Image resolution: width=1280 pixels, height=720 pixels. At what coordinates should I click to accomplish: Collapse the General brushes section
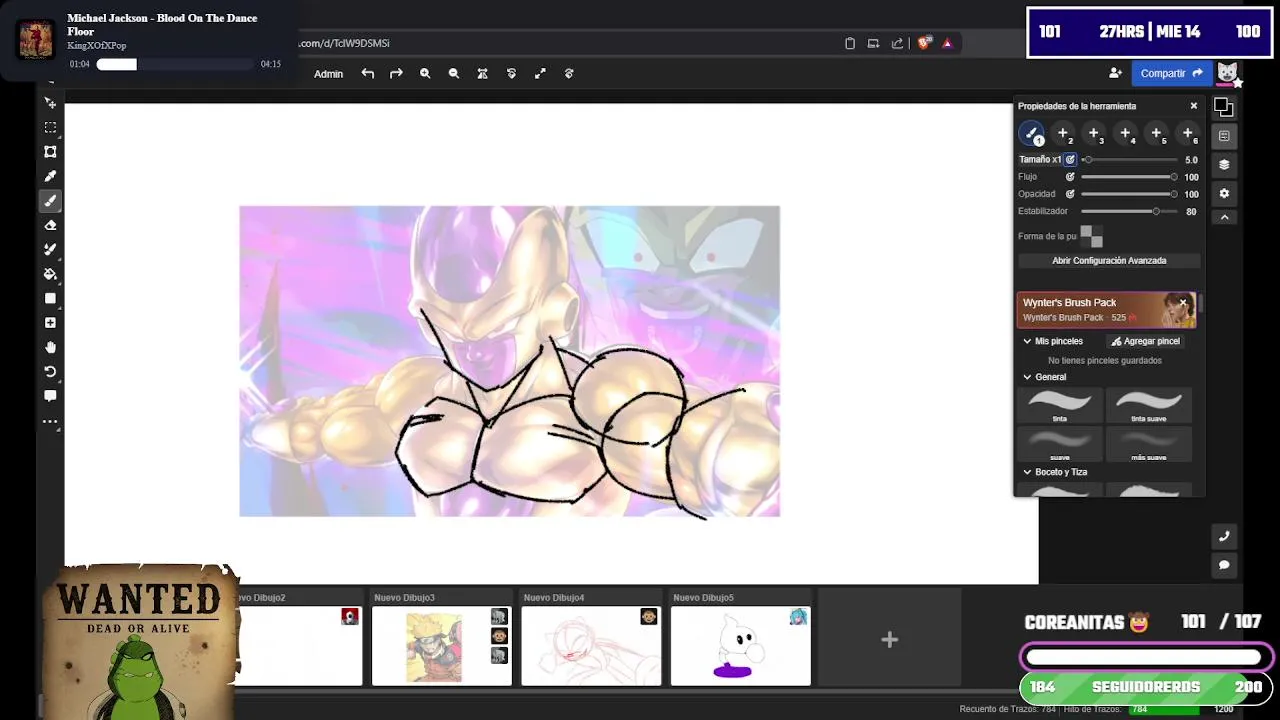[x=1027, y=377]
